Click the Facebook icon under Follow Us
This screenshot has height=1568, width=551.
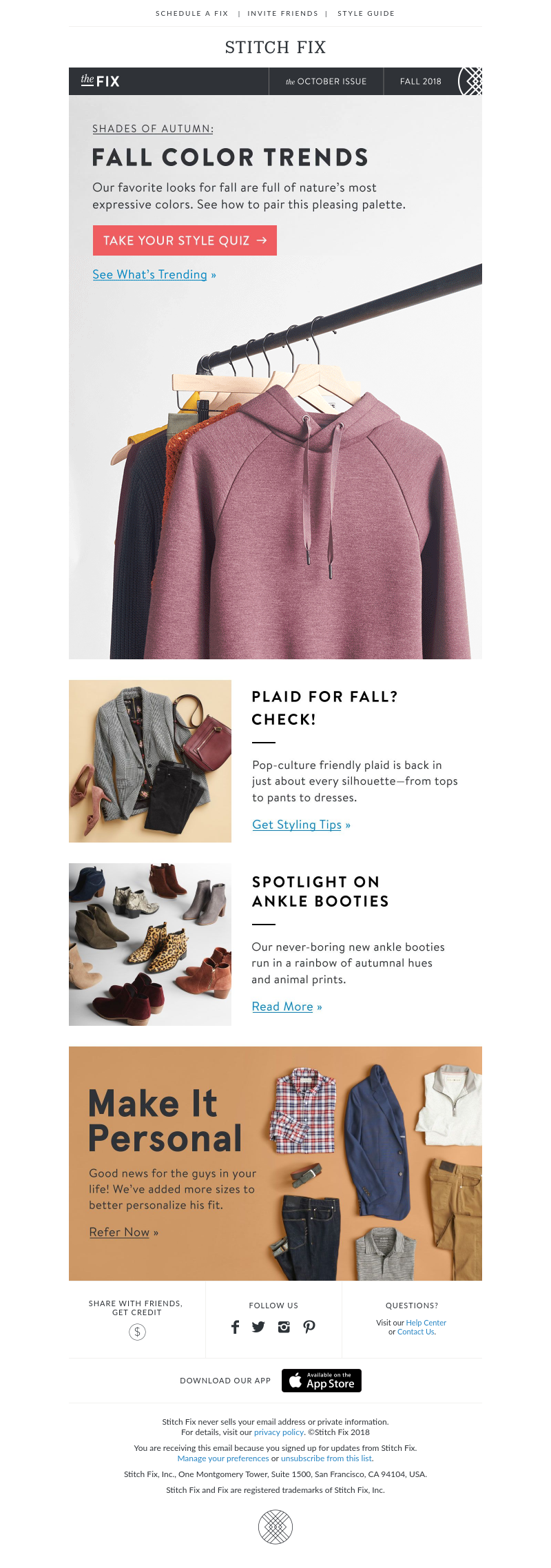click(x=235, y=1327)
